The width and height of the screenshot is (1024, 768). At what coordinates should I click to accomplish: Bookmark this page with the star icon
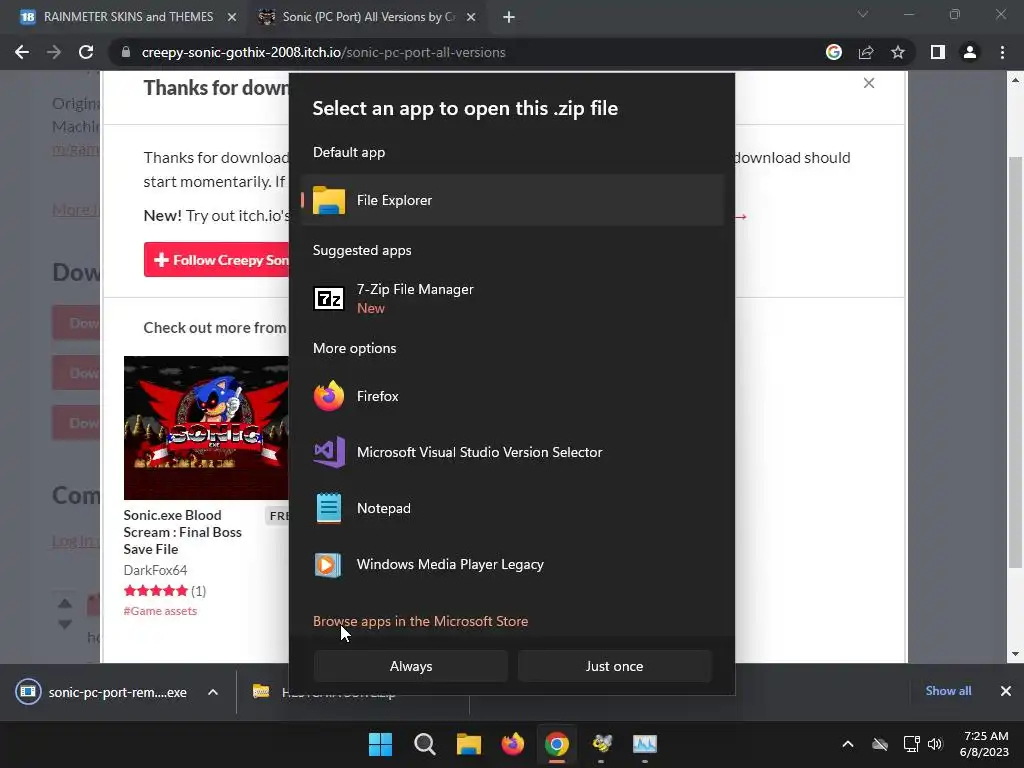pos(898,52)
